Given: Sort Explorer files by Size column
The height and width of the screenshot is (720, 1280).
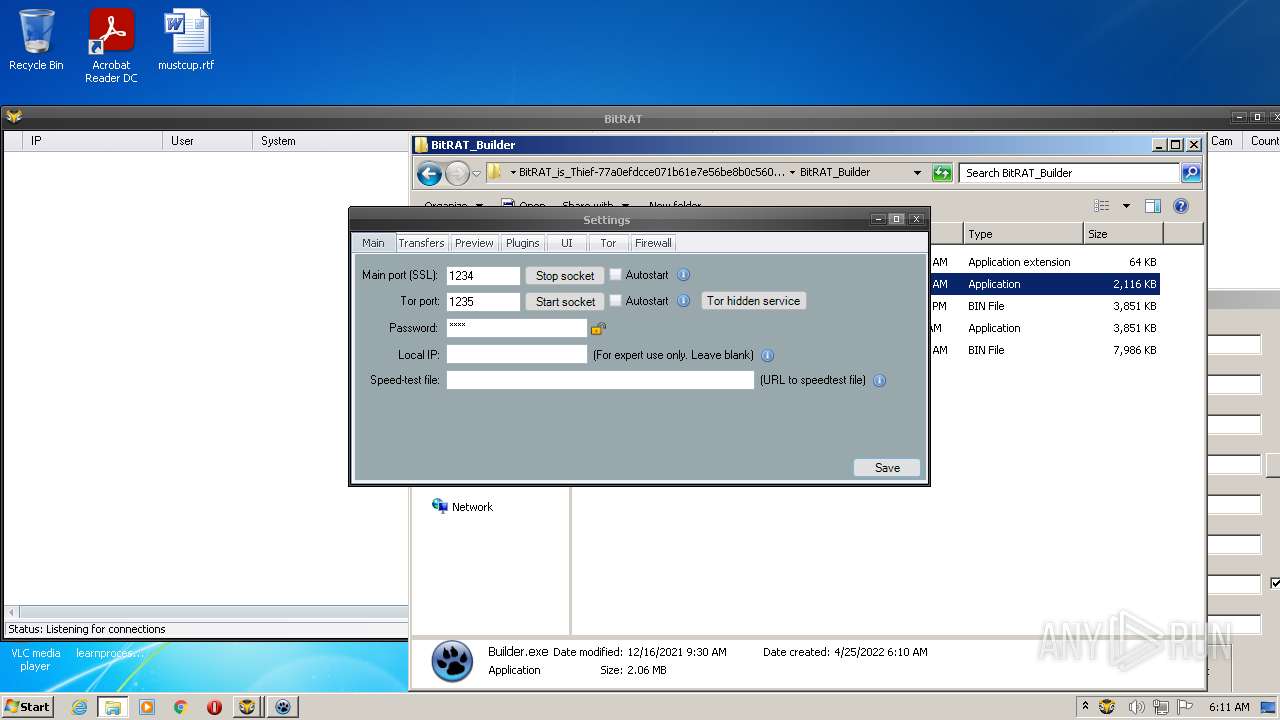Looking at the screenshot, I should click(1123, 234).
